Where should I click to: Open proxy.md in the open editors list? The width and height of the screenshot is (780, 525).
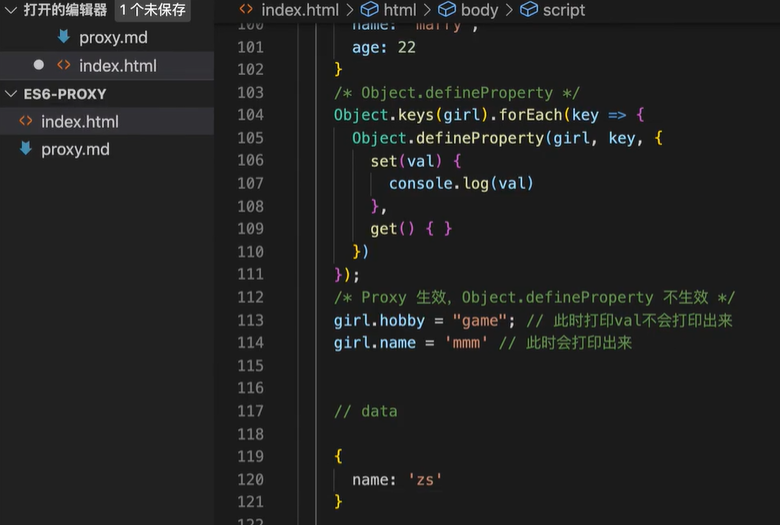point(113,37)
